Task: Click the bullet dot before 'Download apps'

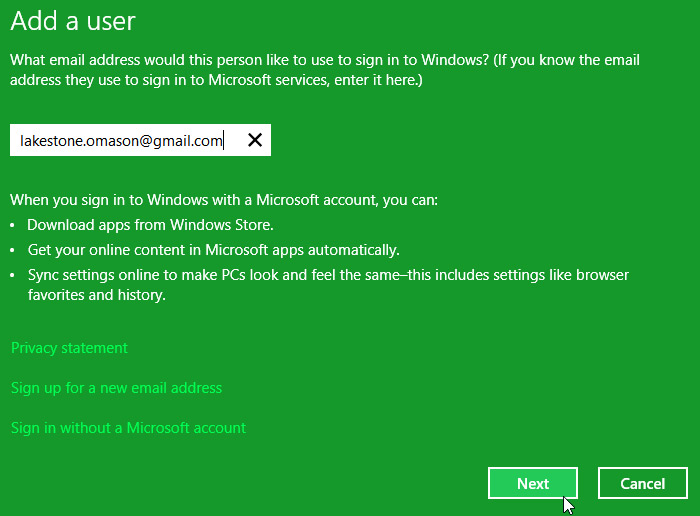Action: pos(14,226)
